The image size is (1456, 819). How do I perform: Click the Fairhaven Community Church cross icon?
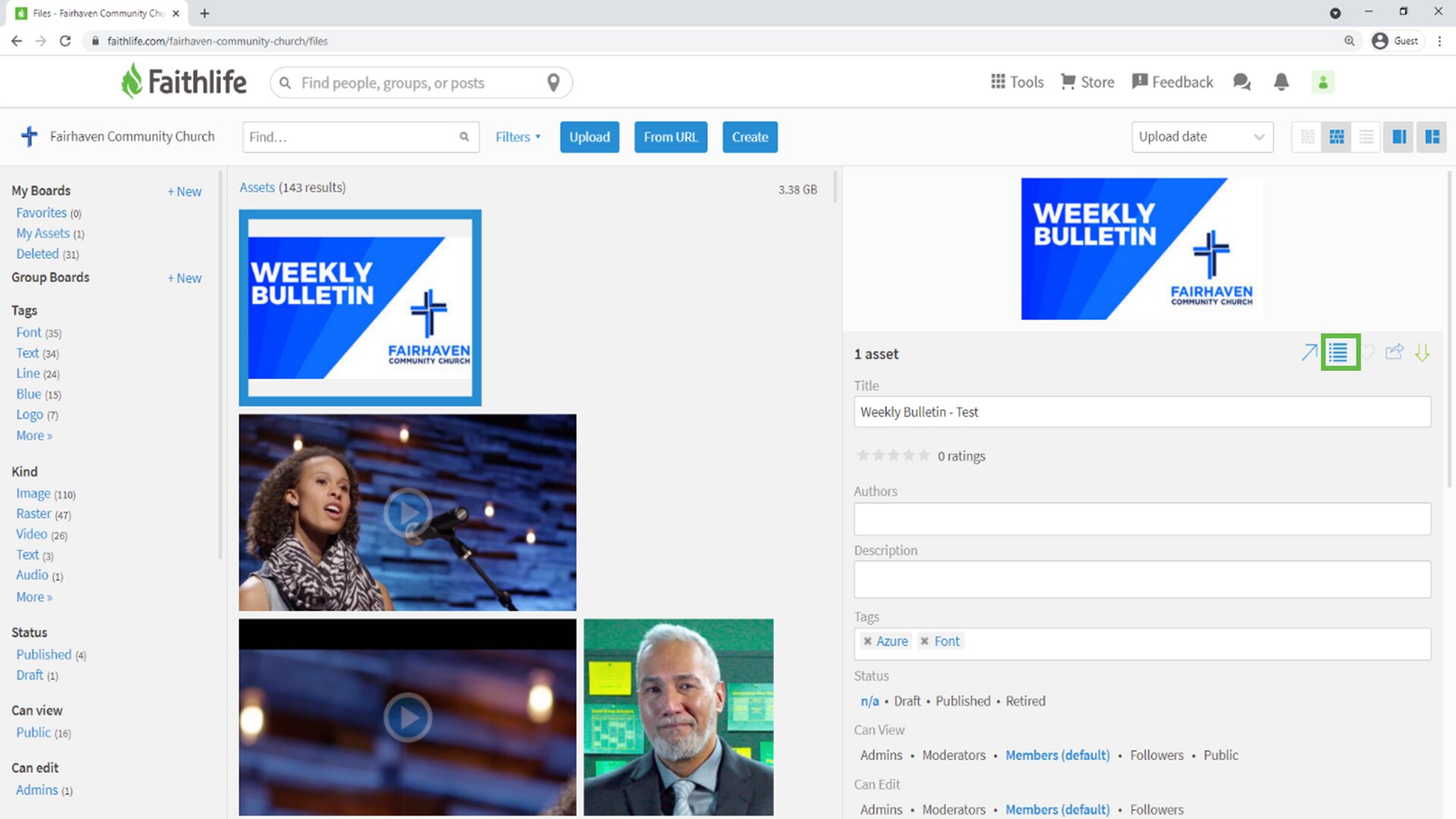point(30,136)
